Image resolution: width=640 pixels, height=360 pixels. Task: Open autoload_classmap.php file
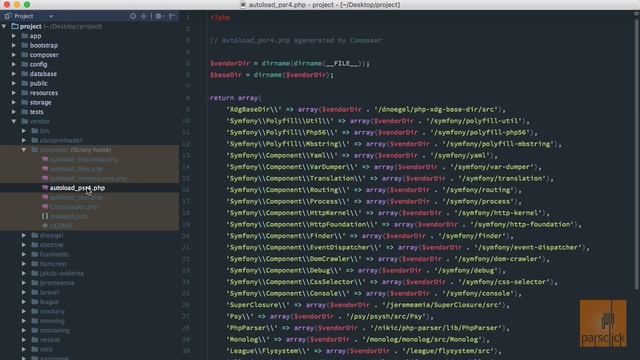[84, 159]
